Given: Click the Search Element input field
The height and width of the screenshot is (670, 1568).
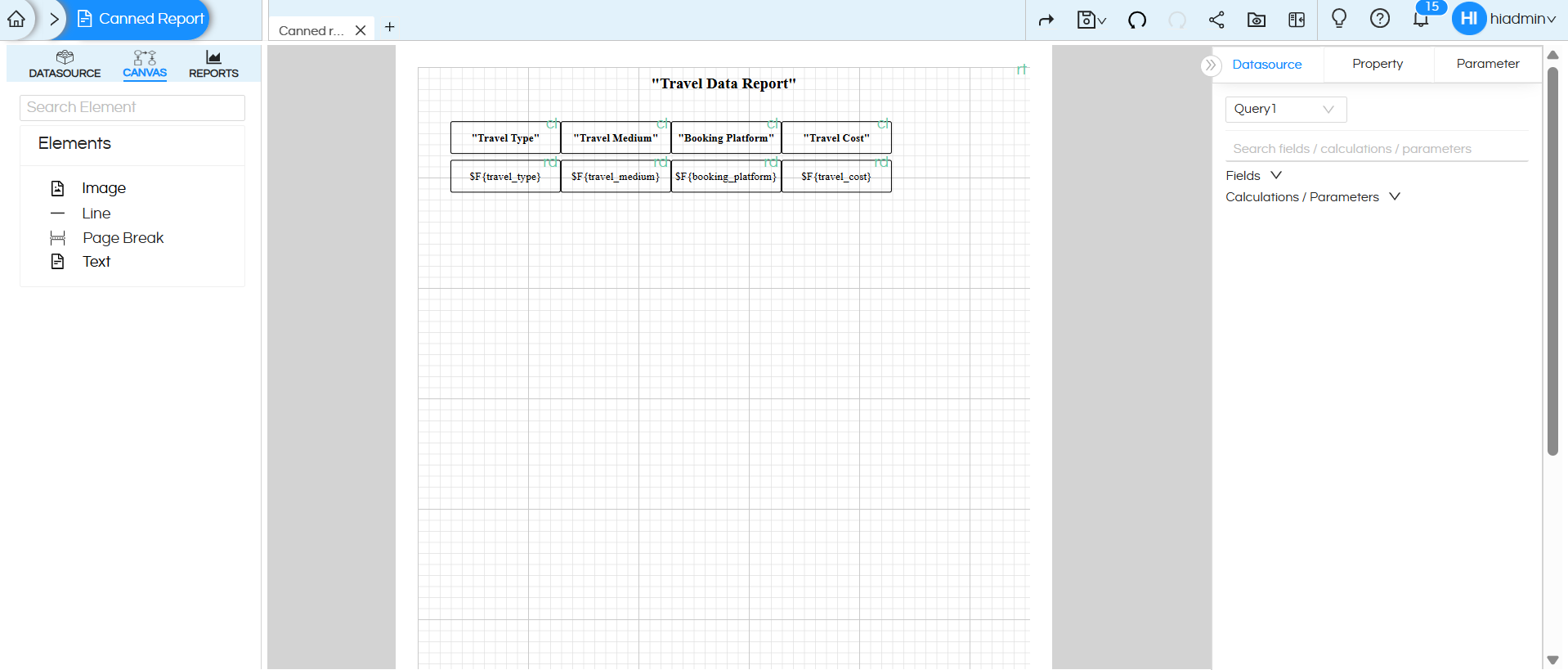Looking at the screenshot, I should coord(132,107).
